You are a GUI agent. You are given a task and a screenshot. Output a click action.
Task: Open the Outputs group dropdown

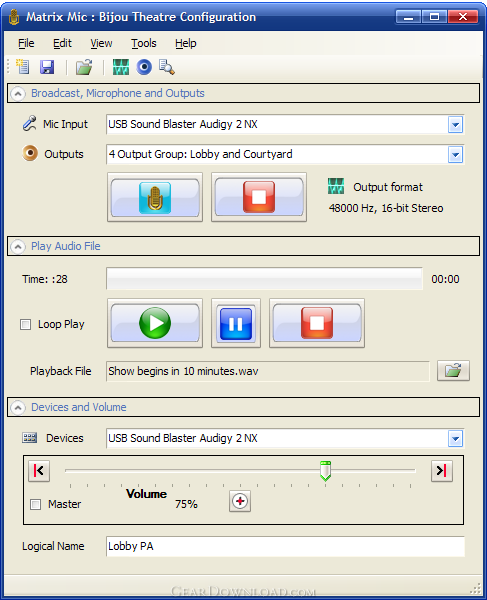tap(455, 155)
